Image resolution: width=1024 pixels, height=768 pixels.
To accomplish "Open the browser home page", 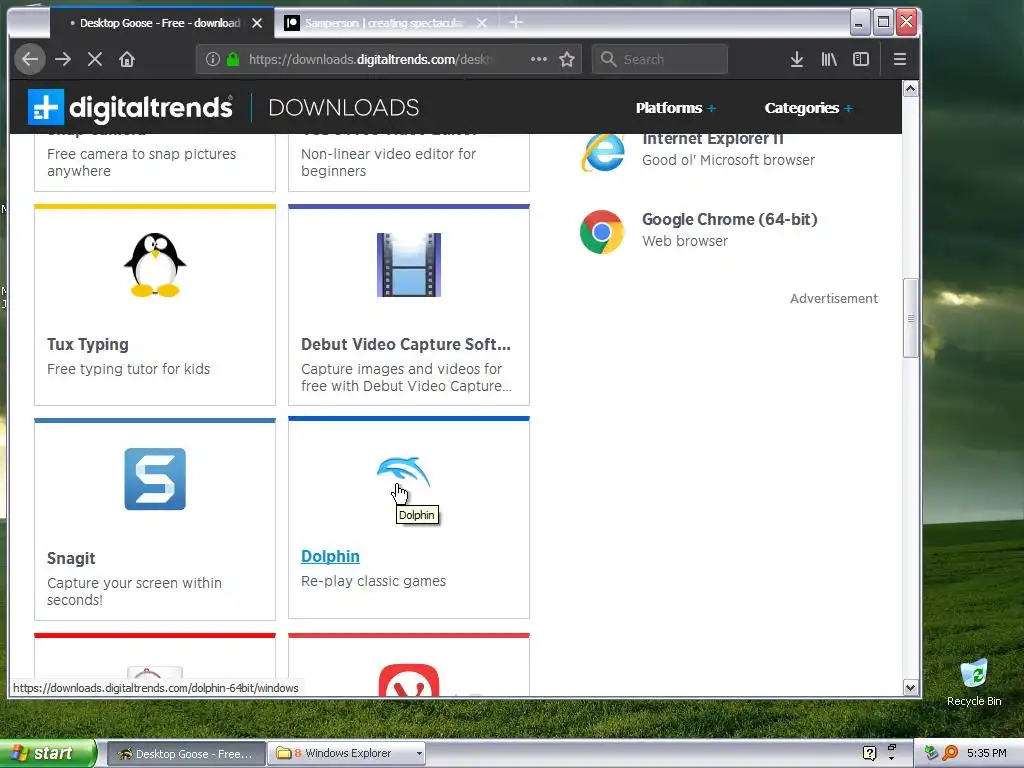I will point(127,59).
